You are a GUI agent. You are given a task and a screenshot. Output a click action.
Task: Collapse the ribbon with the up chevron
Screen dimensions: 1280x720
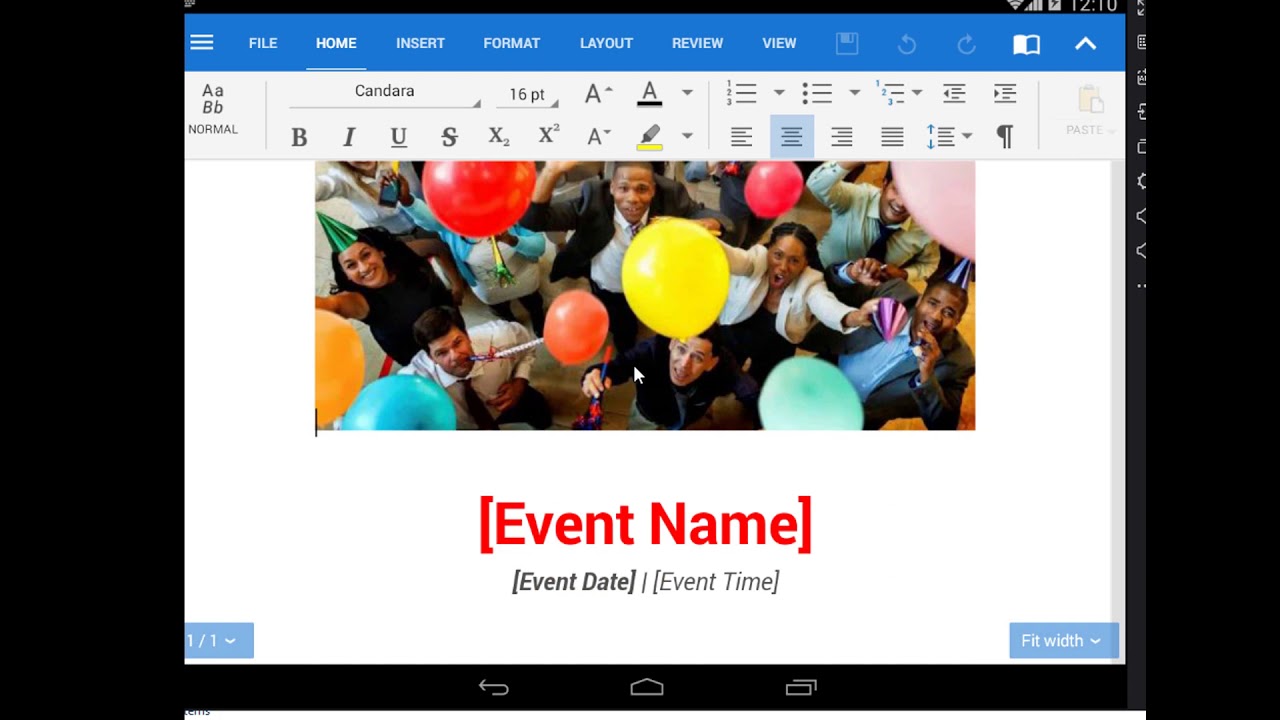1085,43
